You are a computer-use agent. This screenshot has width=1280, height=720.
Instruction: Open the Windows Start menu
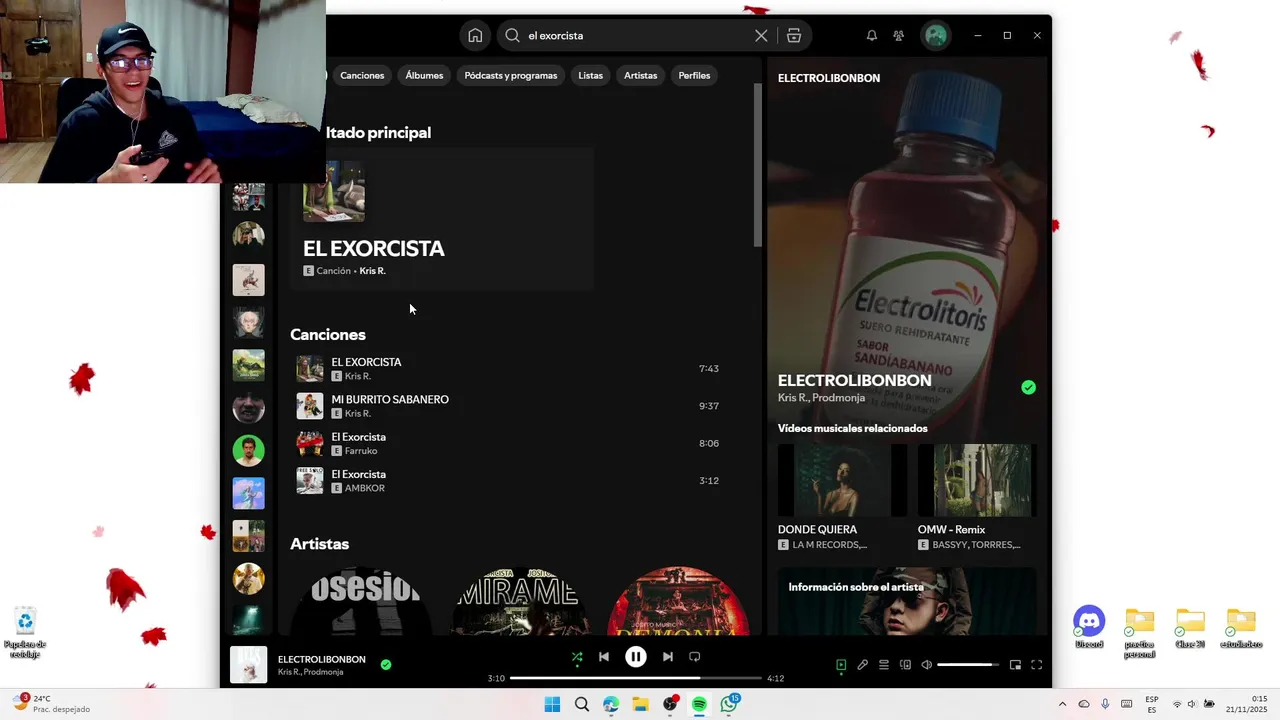tap(552, 705)
